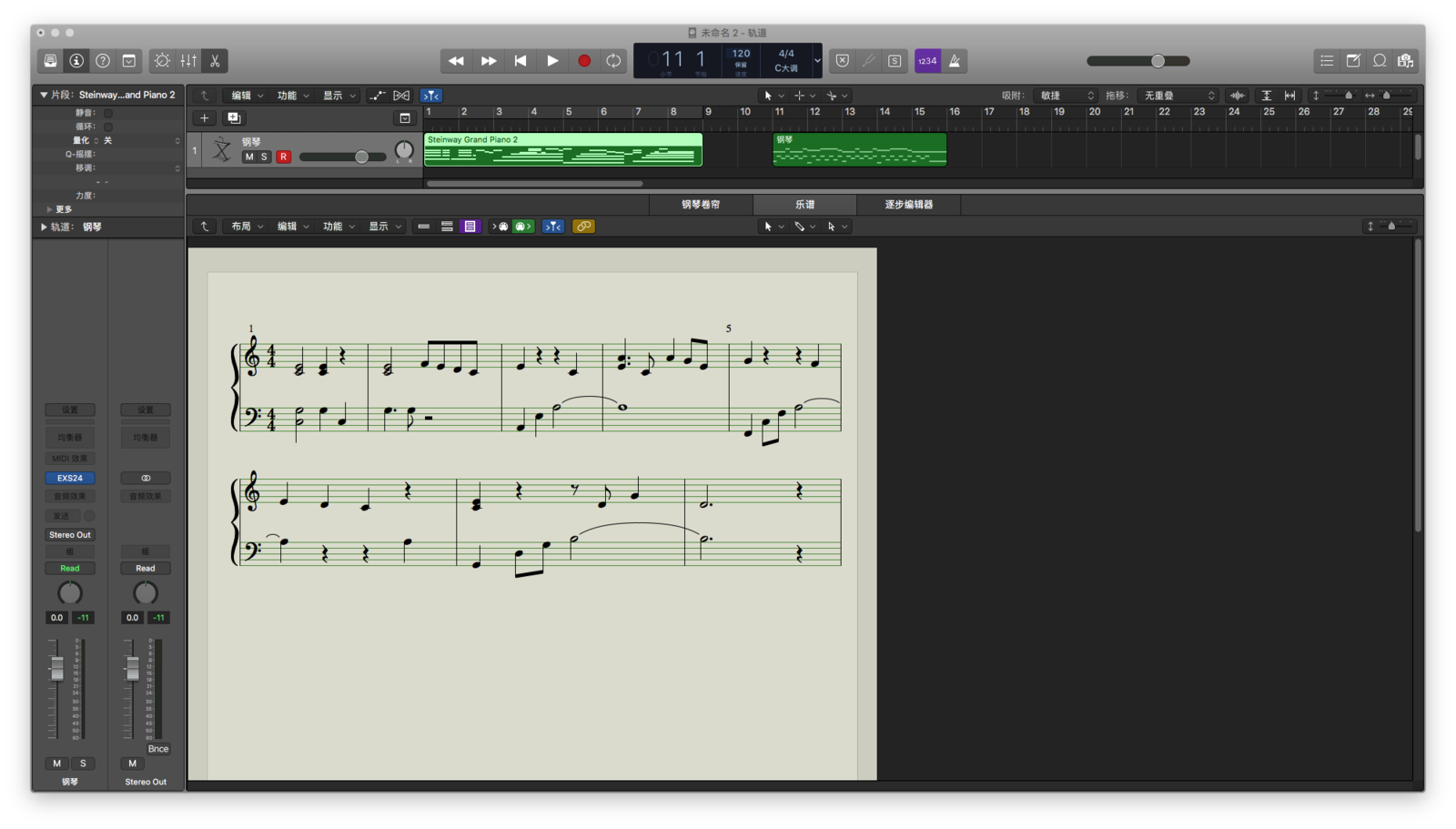Open the 拖移 drag dropdown 无重叠

(x=1178, y=96)
